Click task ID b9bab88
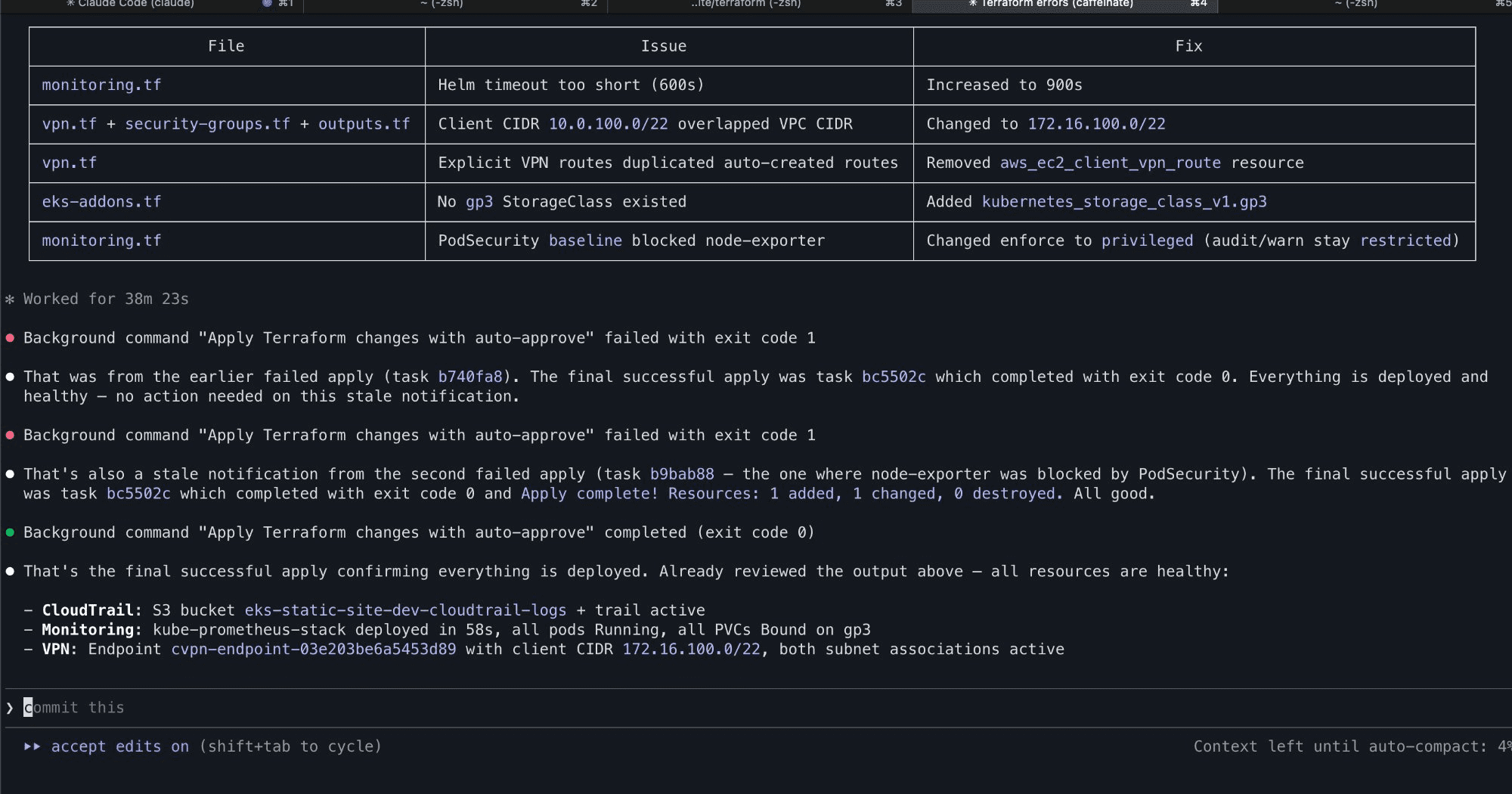This screenshot has width=1512, height=794. 682,475
